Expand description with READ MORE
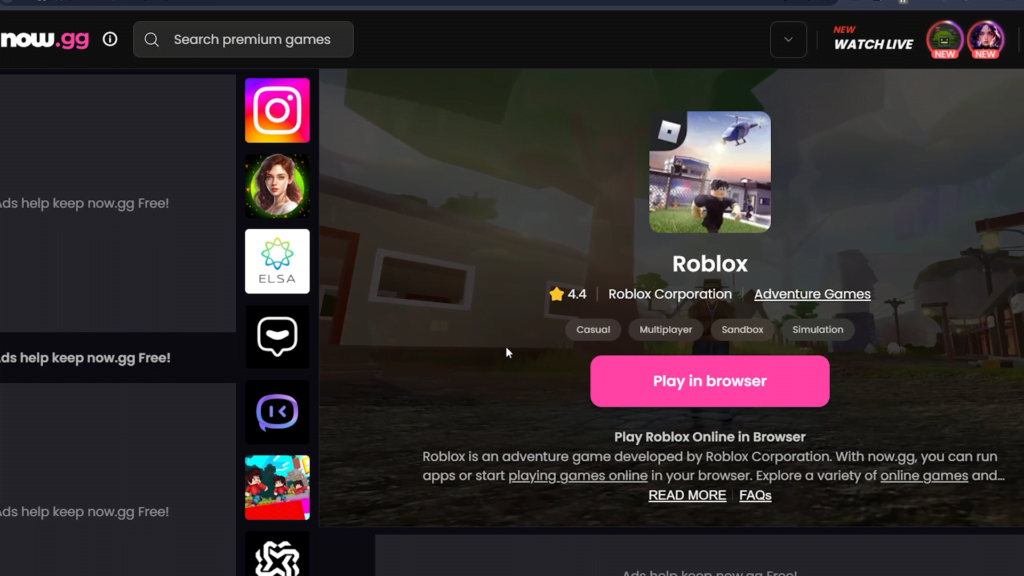Viewport: 1024px width, 576px height. coord(687,495)
